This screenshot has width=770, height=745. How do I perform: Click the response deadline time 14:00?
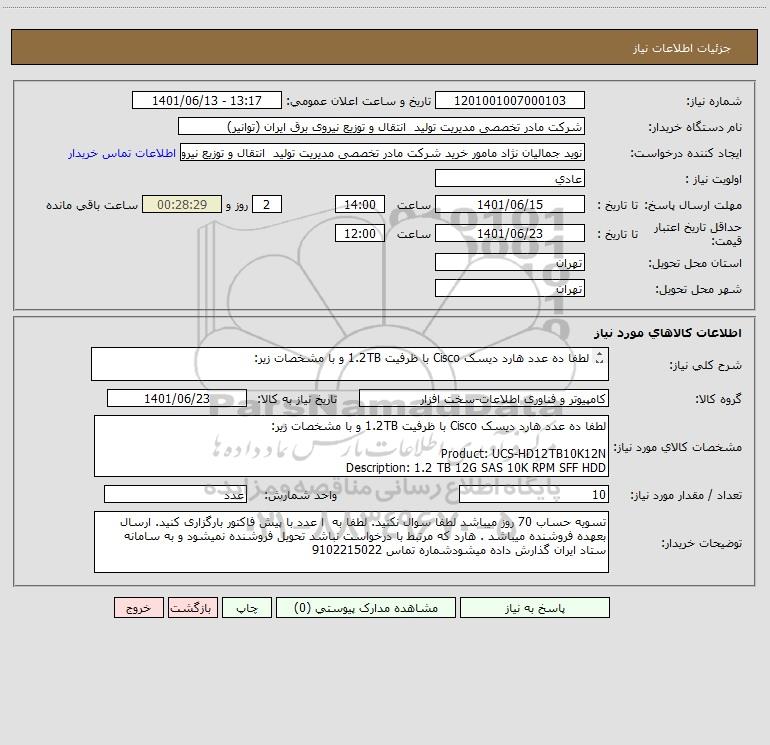359,204
